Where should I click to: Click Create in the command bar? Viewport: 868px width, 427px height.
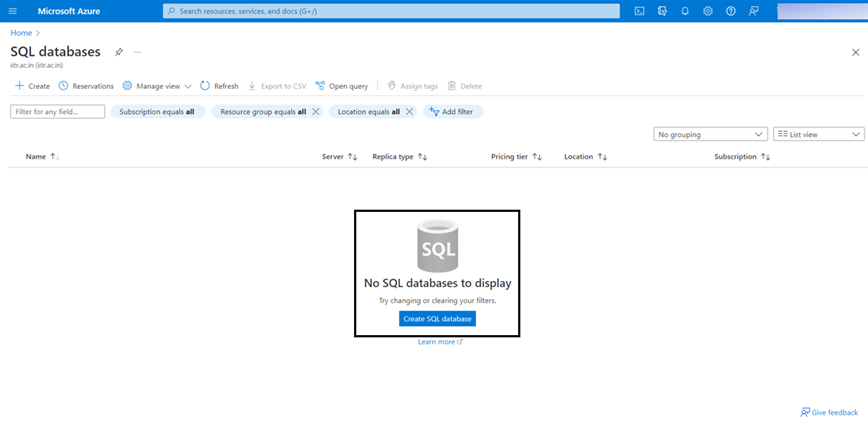pos(32,86)
